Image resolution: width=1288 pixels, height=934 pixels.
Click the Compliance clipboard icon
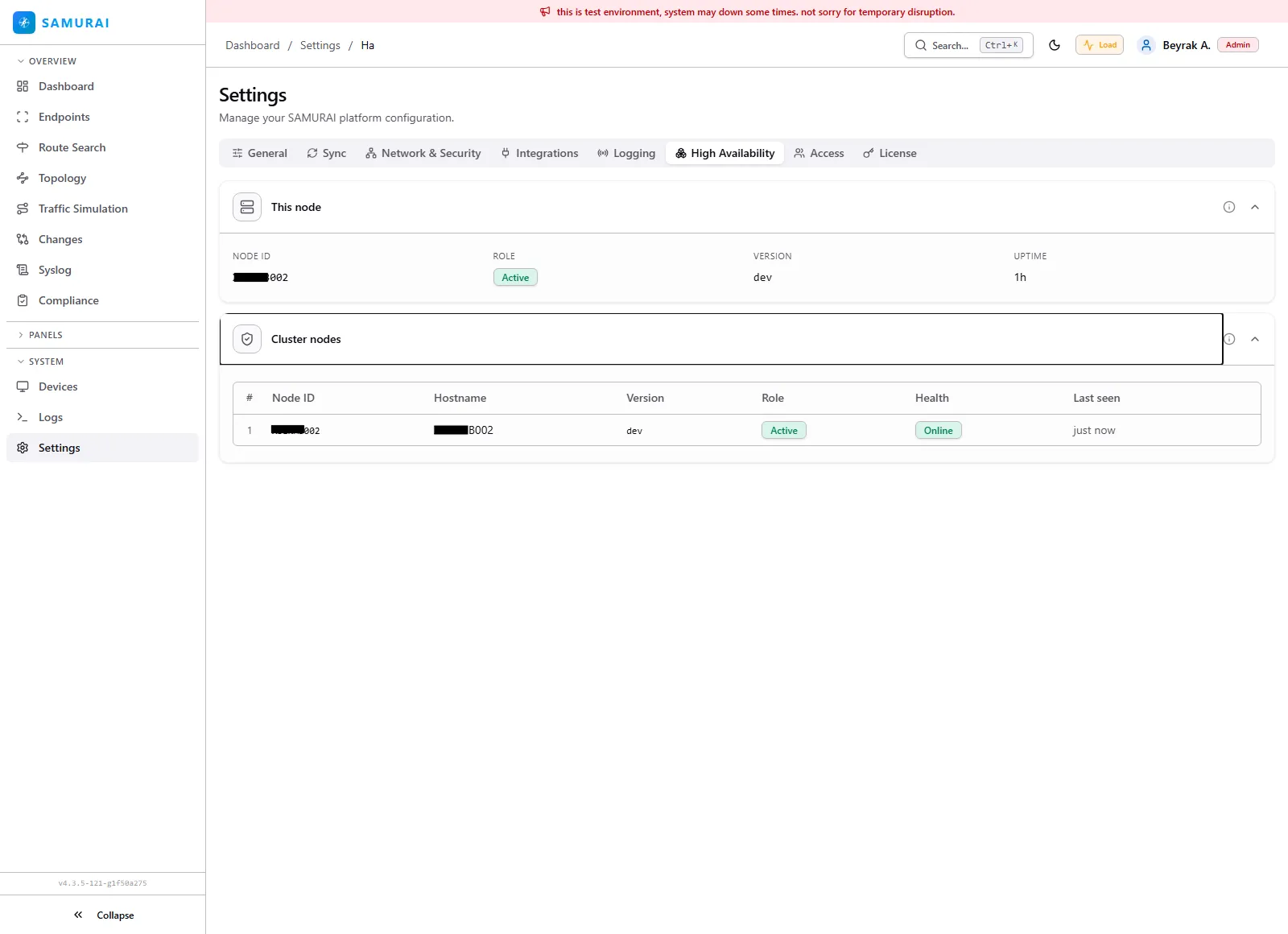point(23,300)
